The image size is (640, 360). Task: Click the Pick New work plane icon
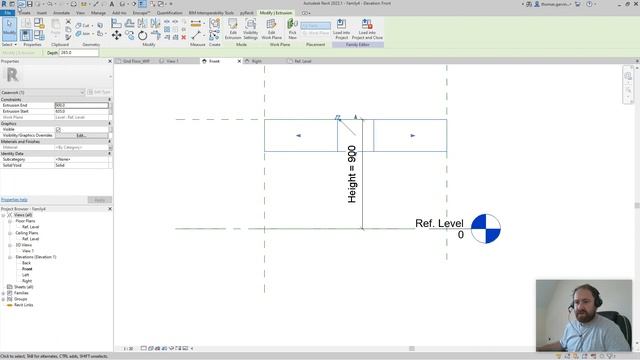coord(292,29)
